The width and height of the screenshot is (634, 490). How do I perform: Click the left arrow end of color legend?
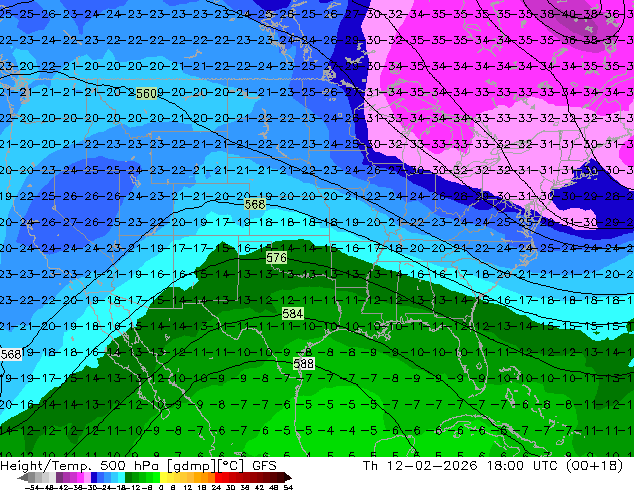click(x=23, y=477)
